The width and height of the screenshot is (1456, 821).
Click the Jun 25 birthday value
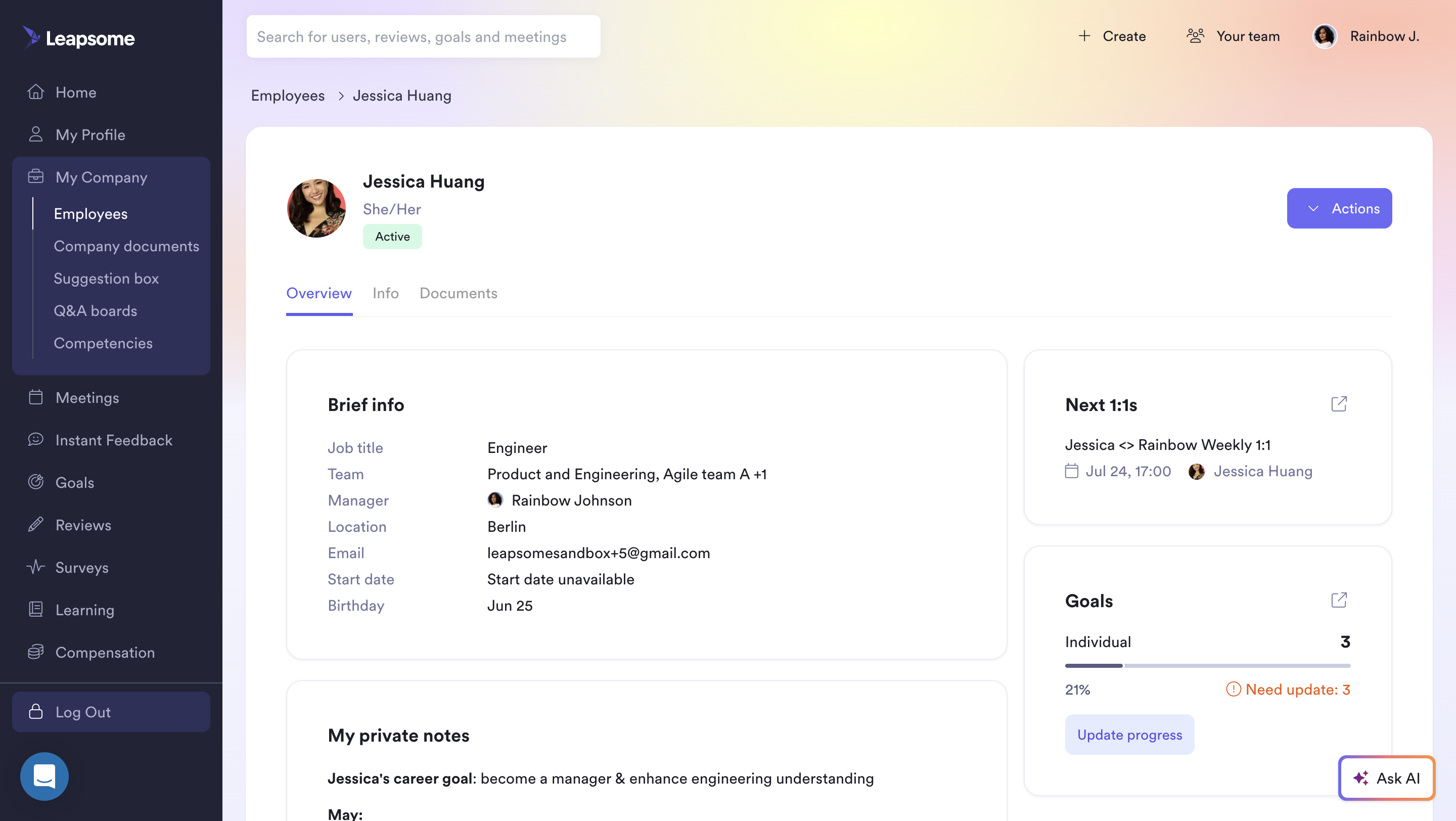pos(510,605)
